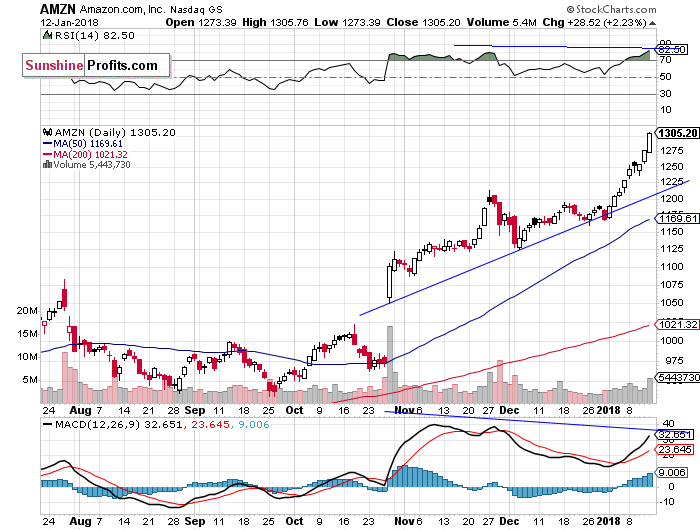The image size is (700, 530).
Task: Select the Low 1273.39 value
Action: 347,22
